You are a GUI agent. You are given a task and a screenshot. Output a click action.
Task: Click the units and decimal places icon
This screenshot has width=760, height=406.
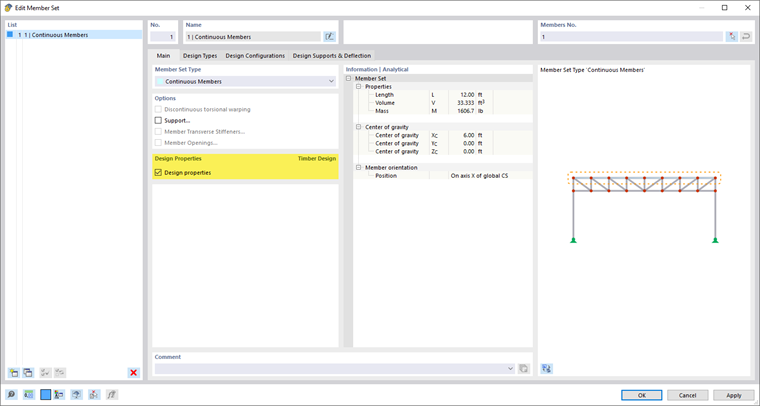coord(29,395)
